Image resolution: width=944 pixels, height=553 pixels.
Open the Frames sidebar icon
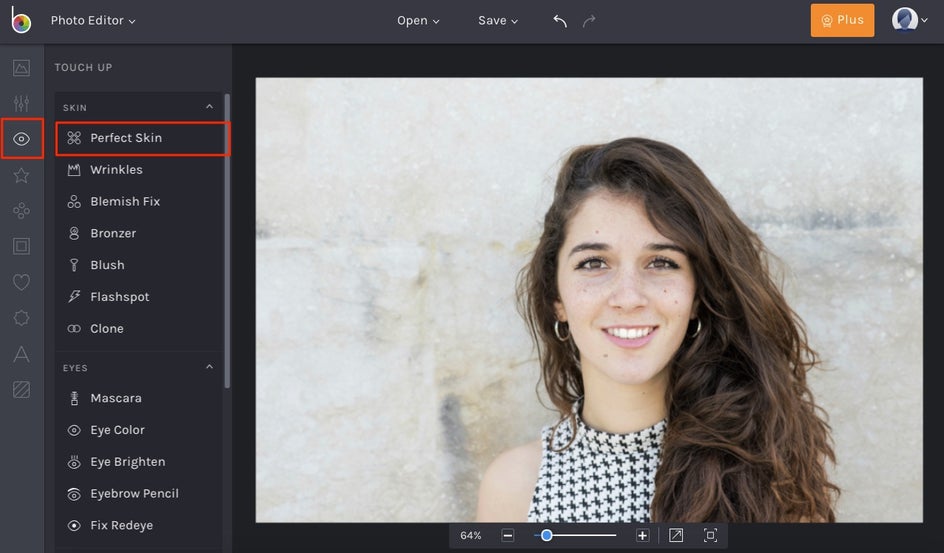[21, 246]
